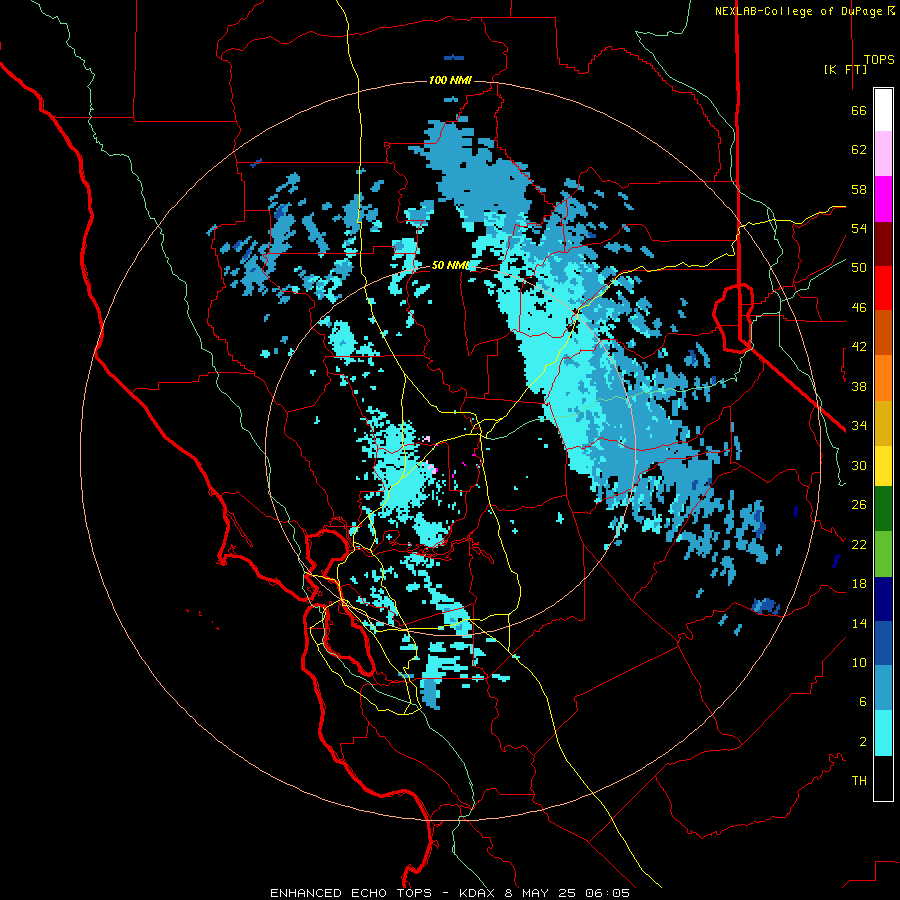
Task: Pick the cyan 6 kft legend swatch
Action: click(883, 732)
